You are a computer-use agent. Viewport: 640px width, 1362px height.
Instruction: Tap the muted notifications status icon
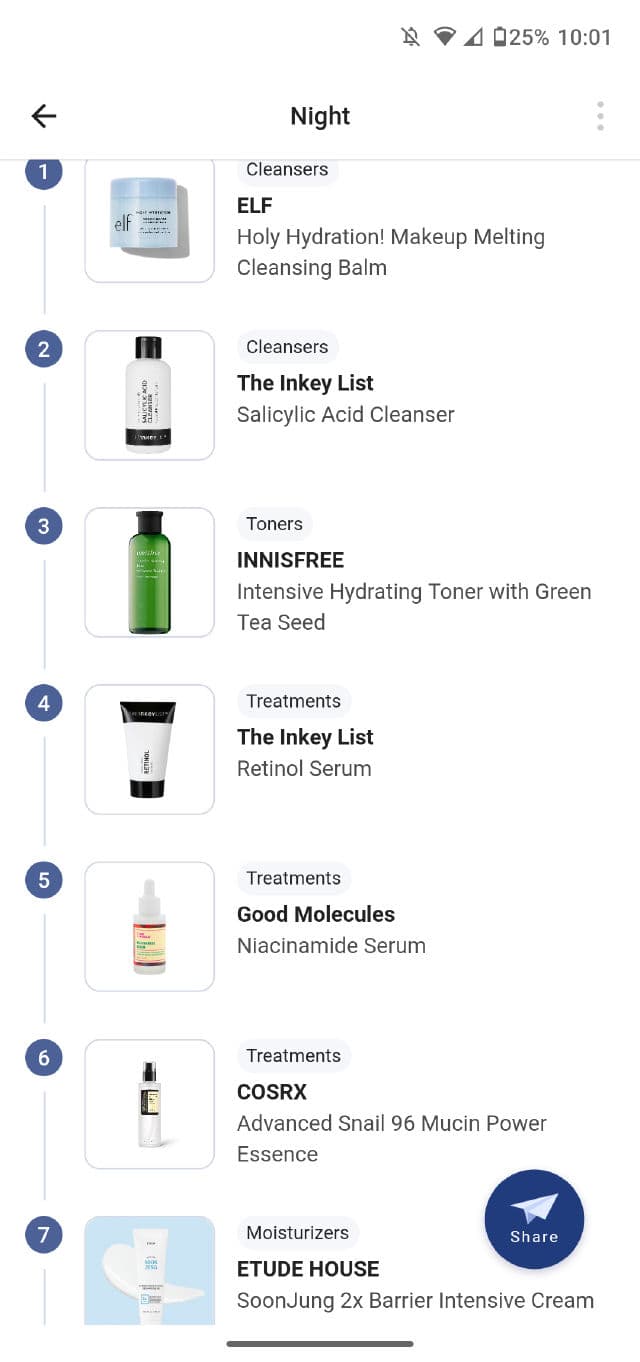pyautogui.click(x=410, y=37)
